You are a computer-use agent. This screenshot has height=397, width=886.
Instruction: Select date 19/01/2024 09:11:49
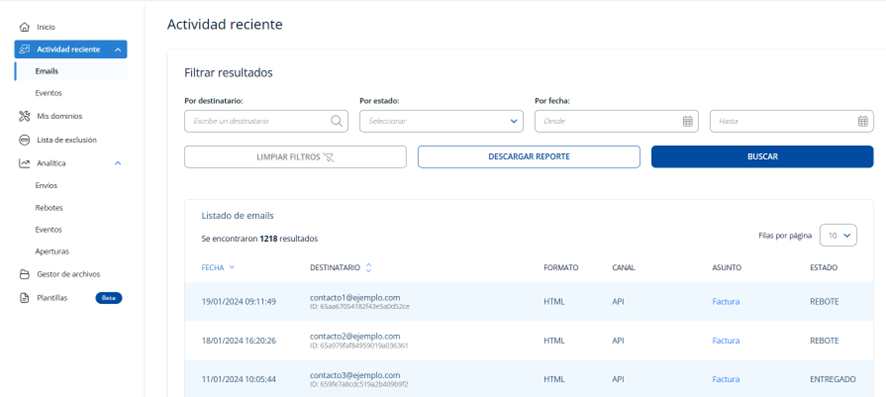point(238,302)
